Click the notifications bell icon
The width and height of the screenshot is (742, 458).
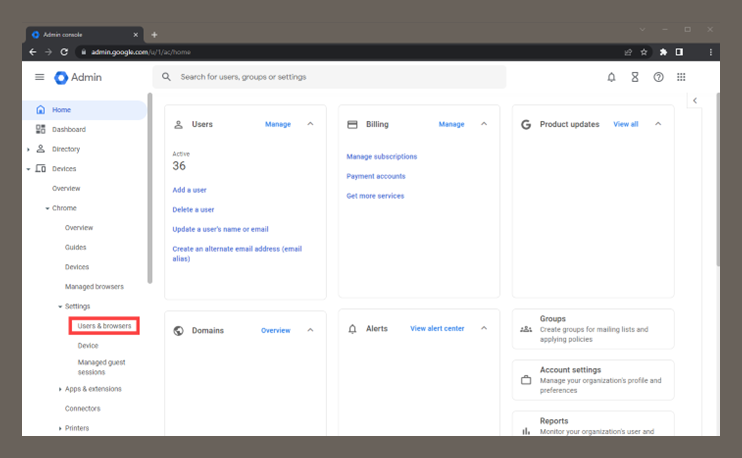611,77
